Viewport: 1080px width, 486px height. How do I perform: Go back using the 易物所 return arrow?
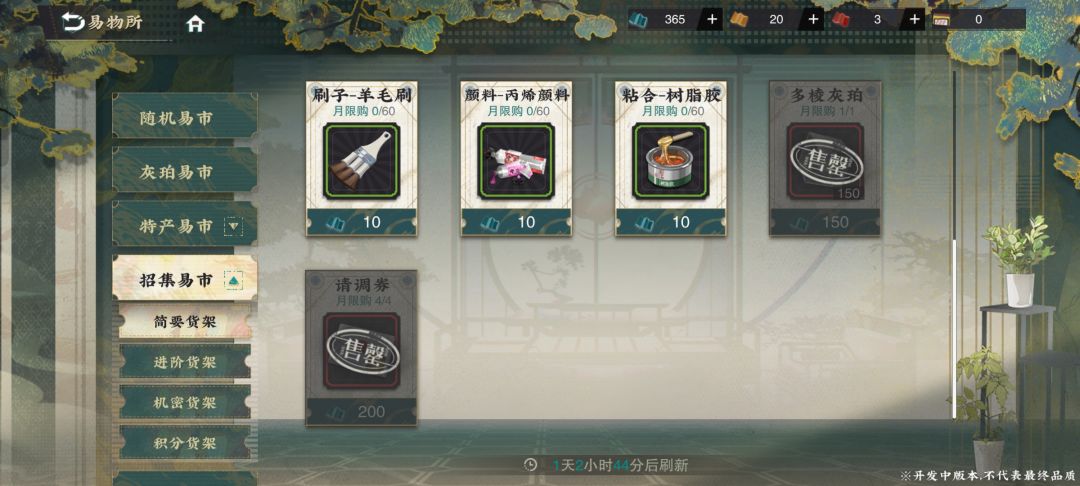pos(72,23)
